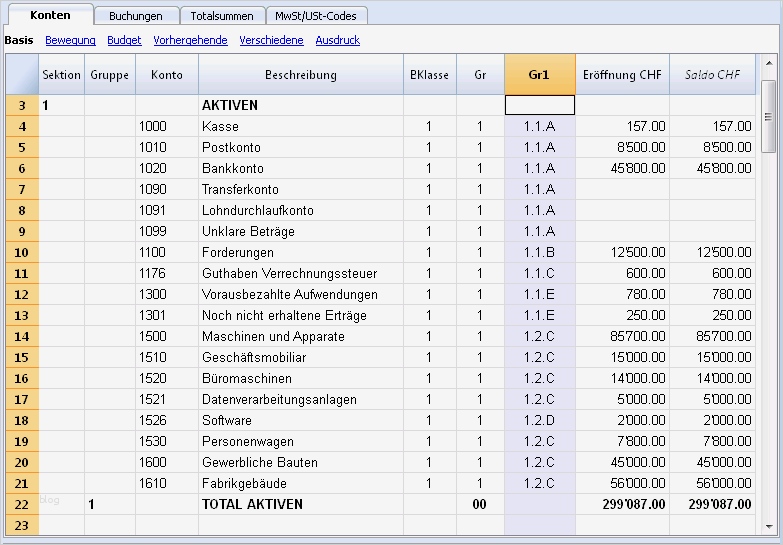This screenshot has height=545, width=783.
Task: Select the TOTAL AKTIVEN row cell
Action: (300, 504)
